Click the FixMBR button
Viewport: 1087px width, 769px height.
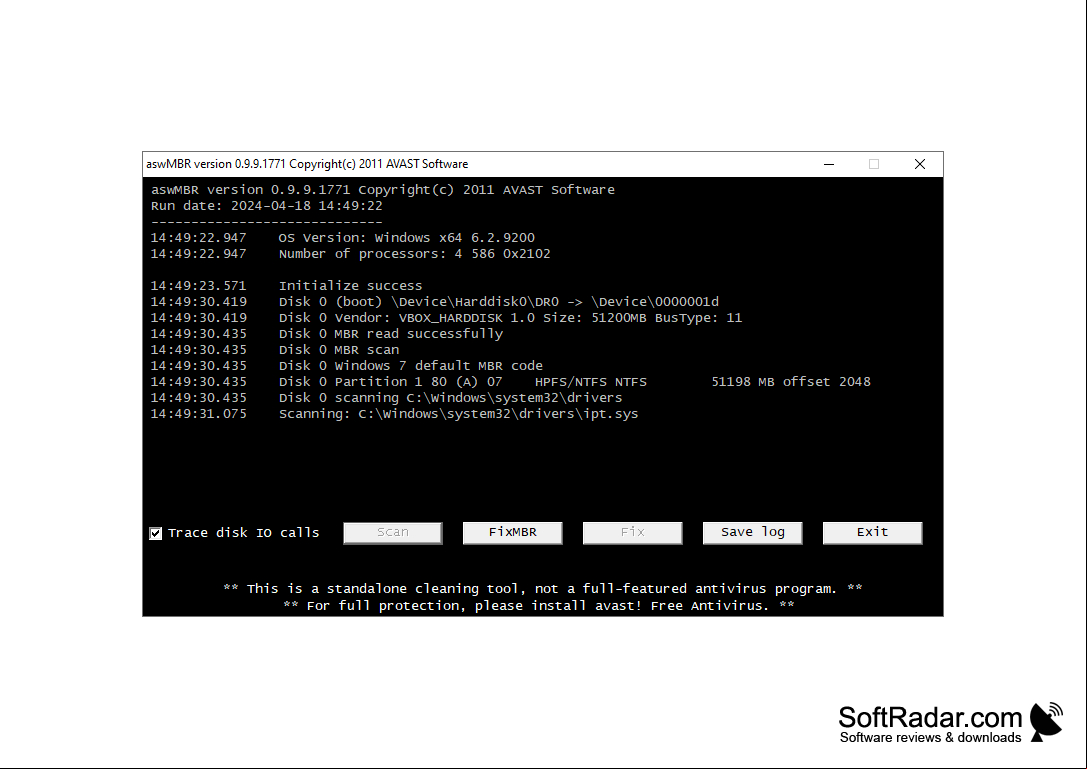[512, 533]
